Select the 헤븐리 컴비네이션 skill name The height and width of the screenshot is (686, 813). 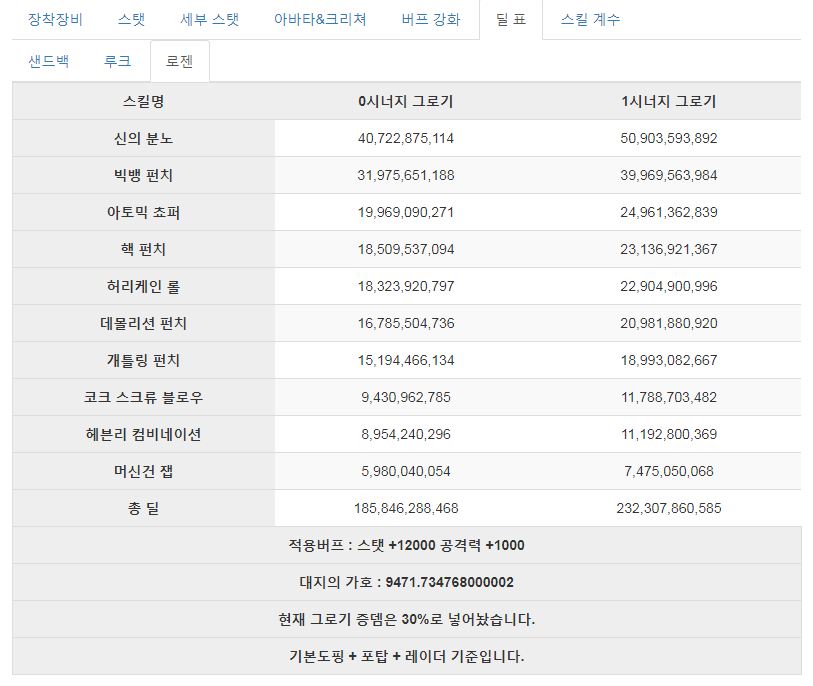pyautogui.click(x=144, y=435)
